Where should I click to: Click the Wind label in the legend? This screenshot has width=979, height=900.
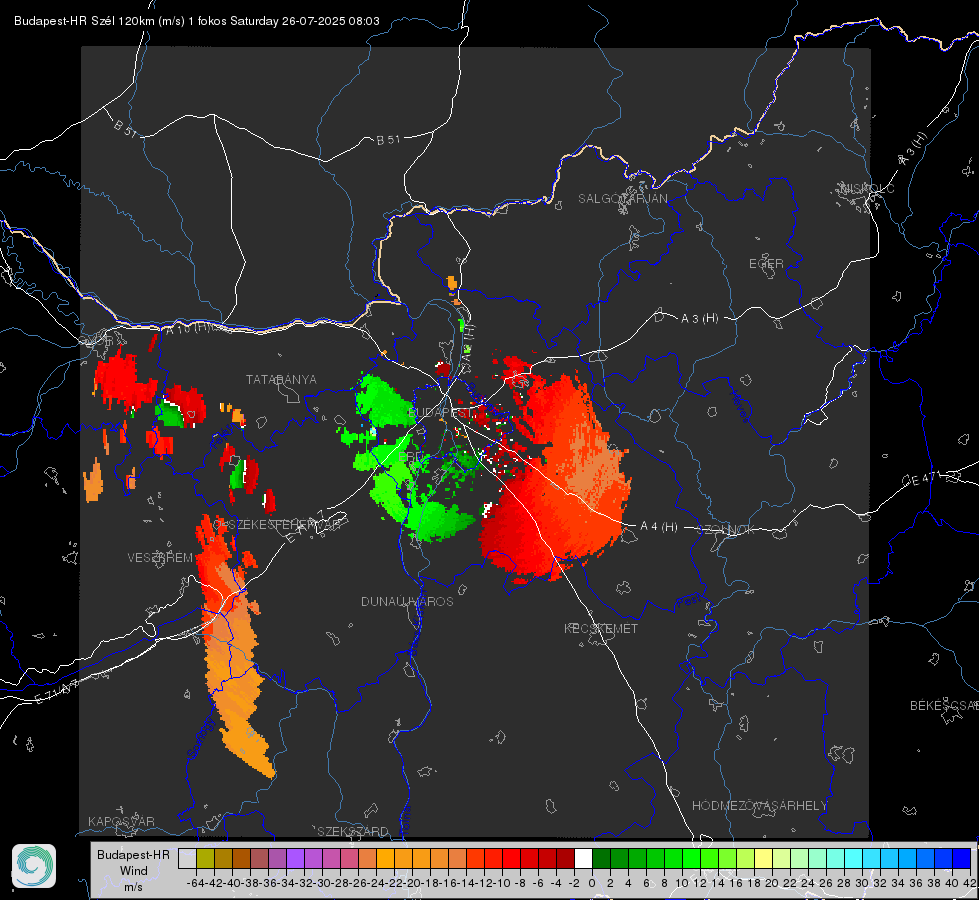(134, 871)
